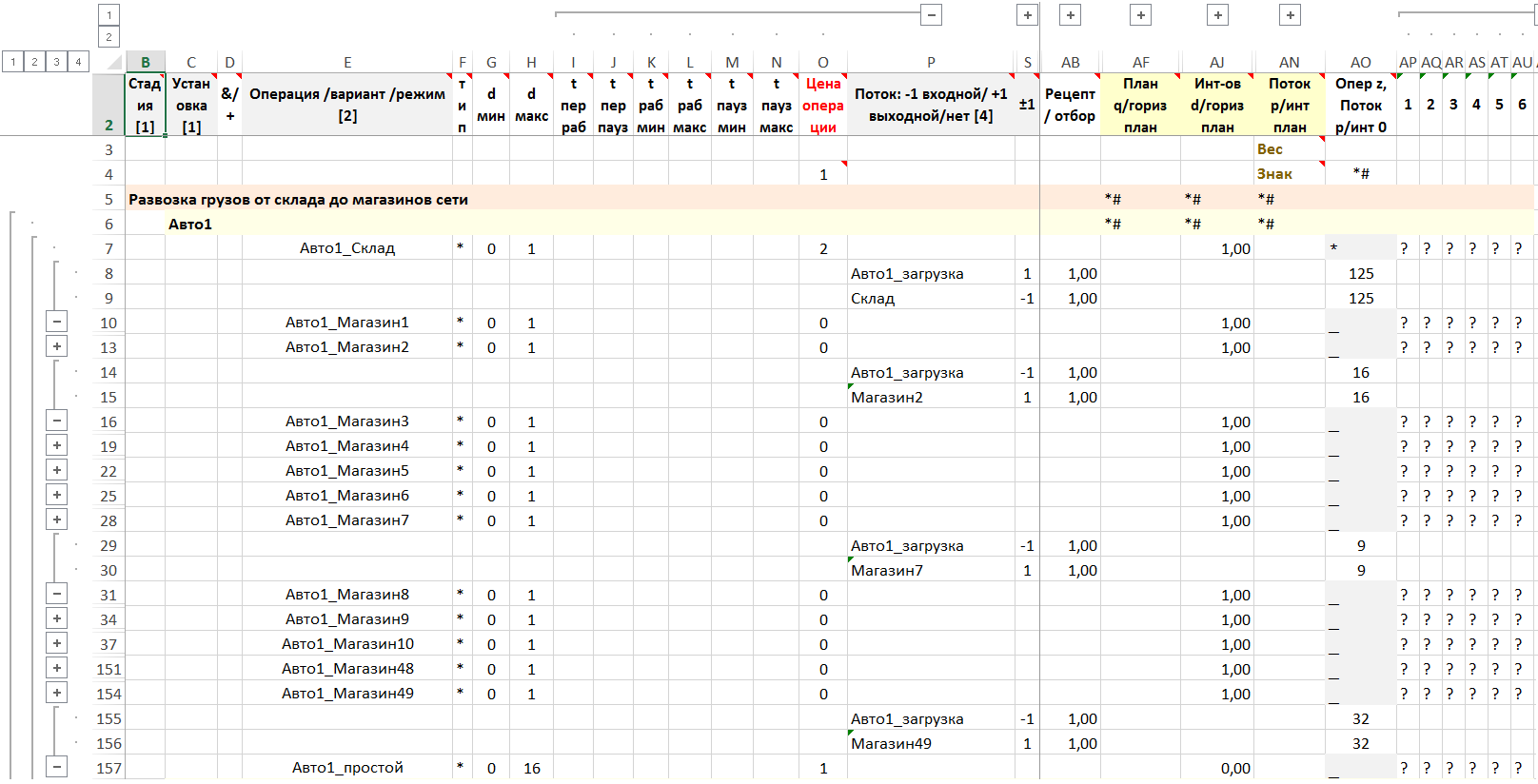Image resolution: width=1538 pixels, height=784 pixels.
Task: Click column outline level 2 button
Action: (108, 37)
